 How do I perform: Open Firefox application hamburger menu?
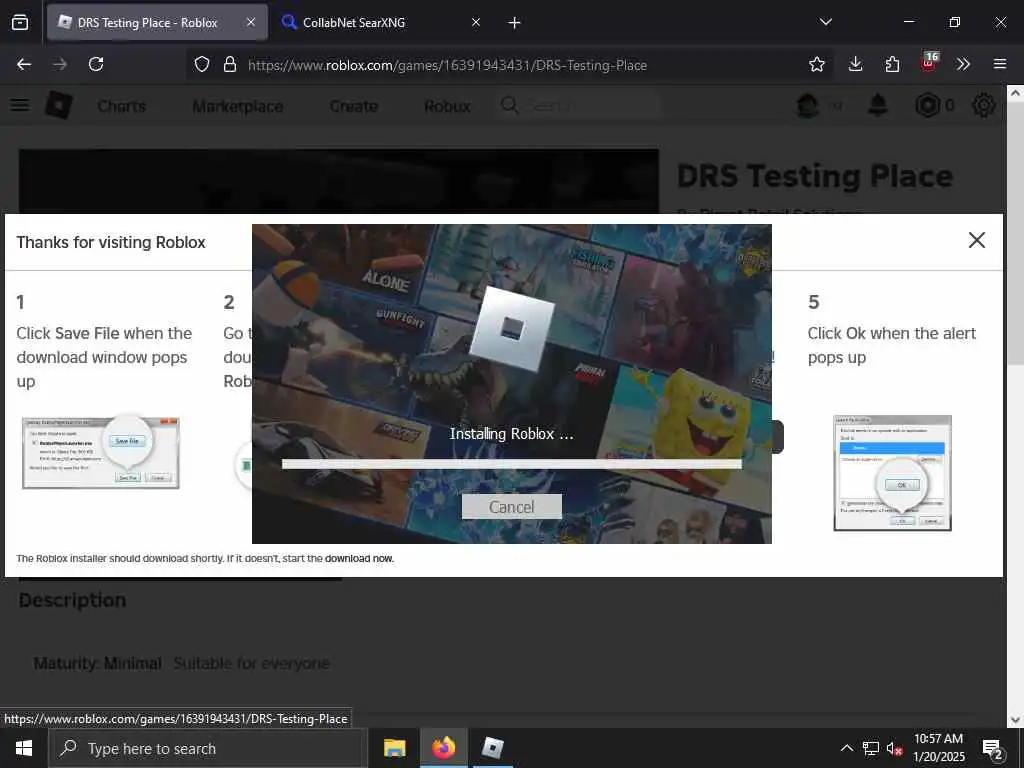pos(1000,64)
